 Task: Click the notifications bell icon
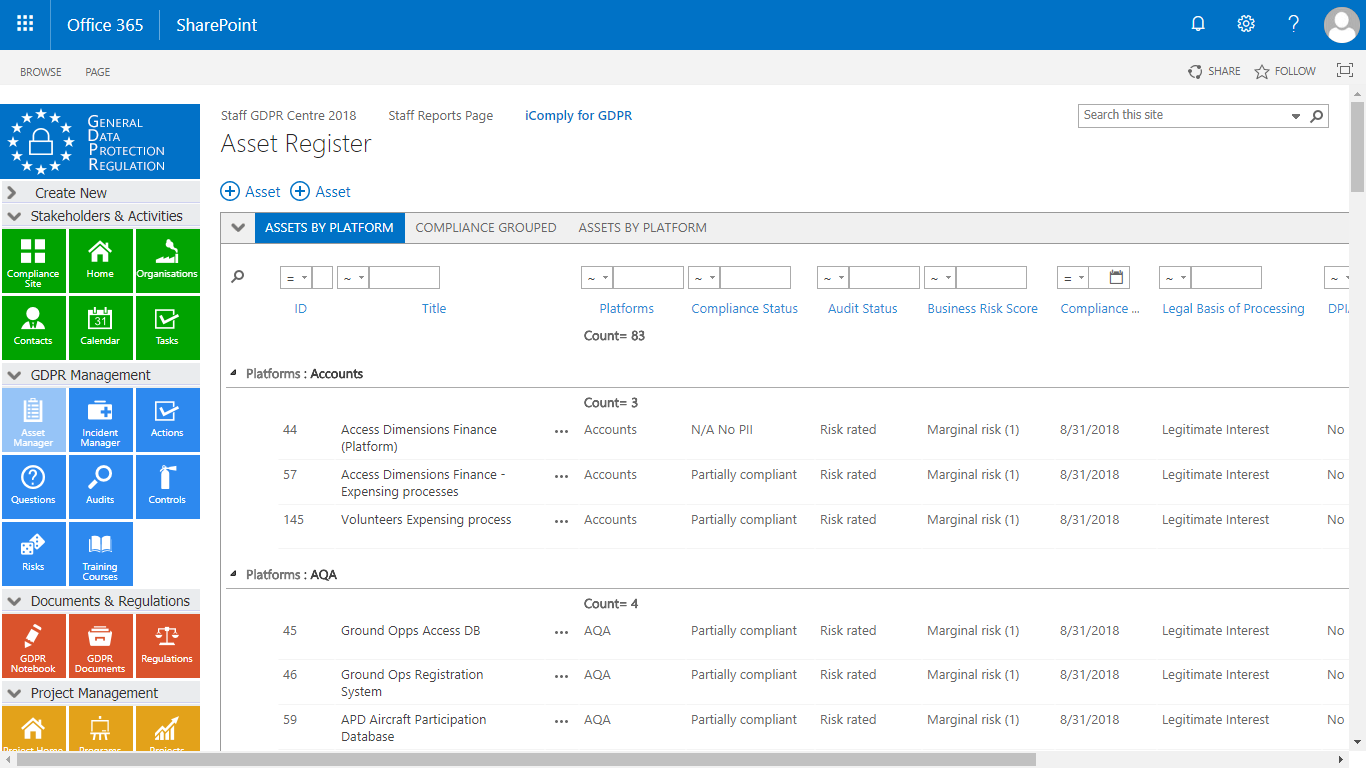coord(1198,24)
